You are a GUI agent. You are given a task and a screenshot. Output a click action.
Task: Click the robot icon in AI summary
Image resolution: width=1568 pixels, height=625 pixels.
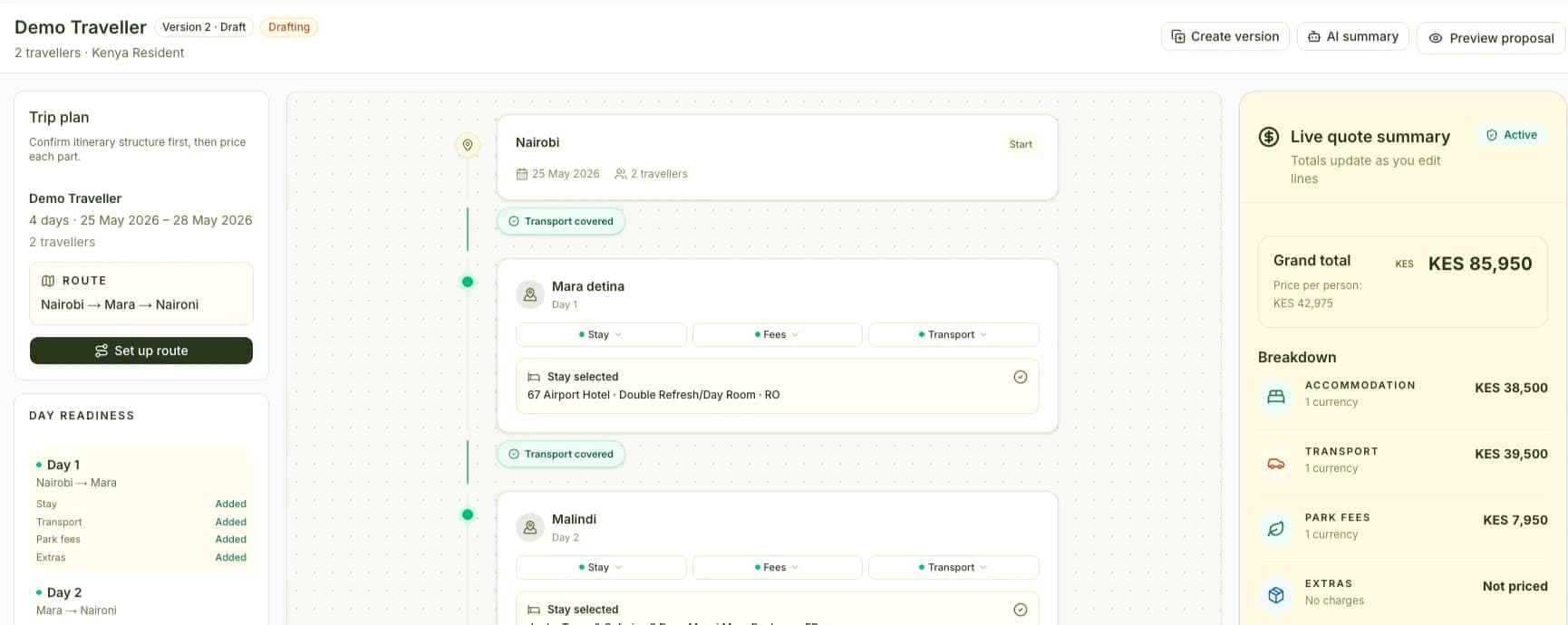(x=1314, y=36)
